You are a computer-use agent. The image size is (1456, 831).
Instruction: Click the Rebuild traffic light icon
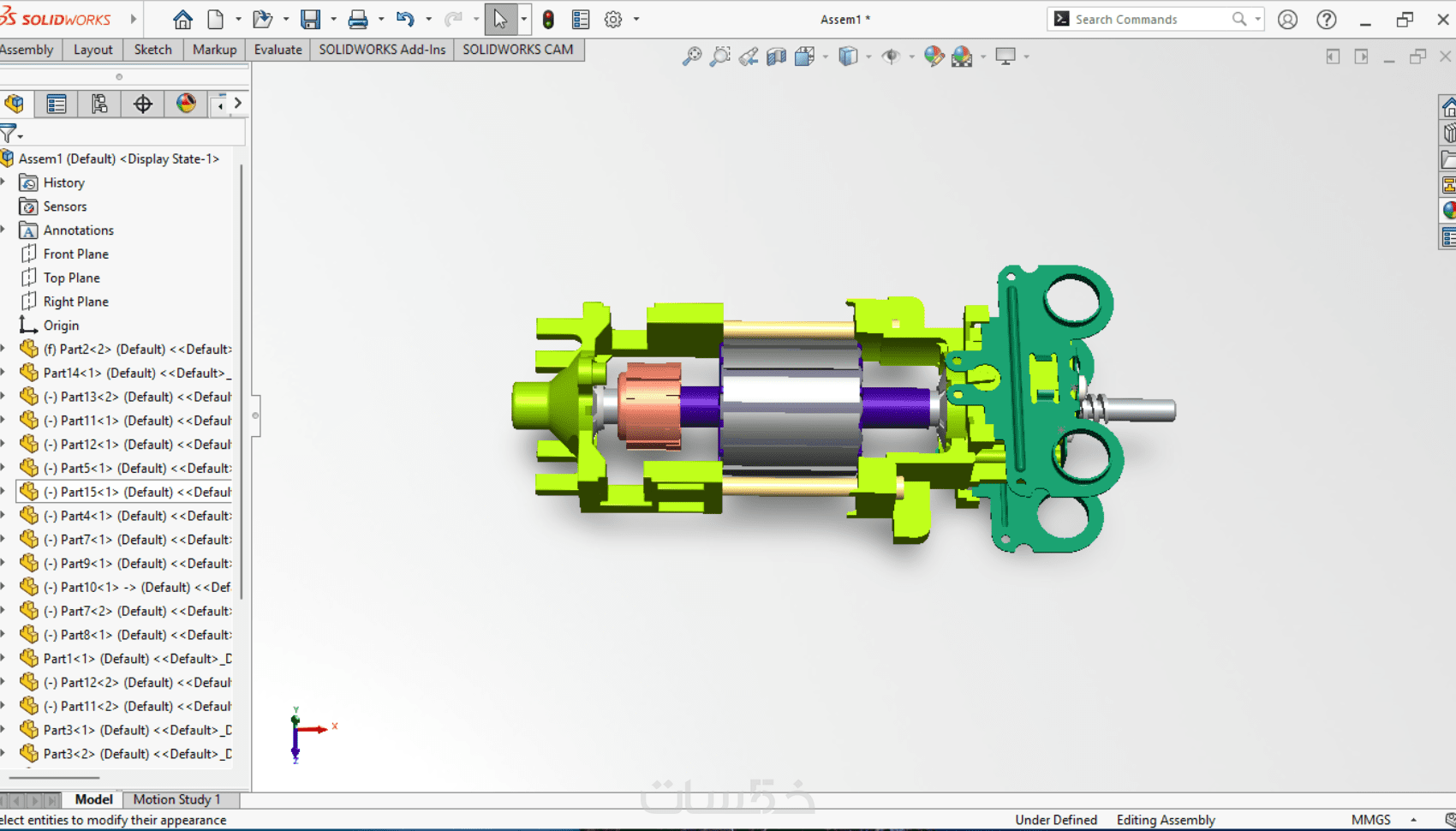click(x=548, y=20)
